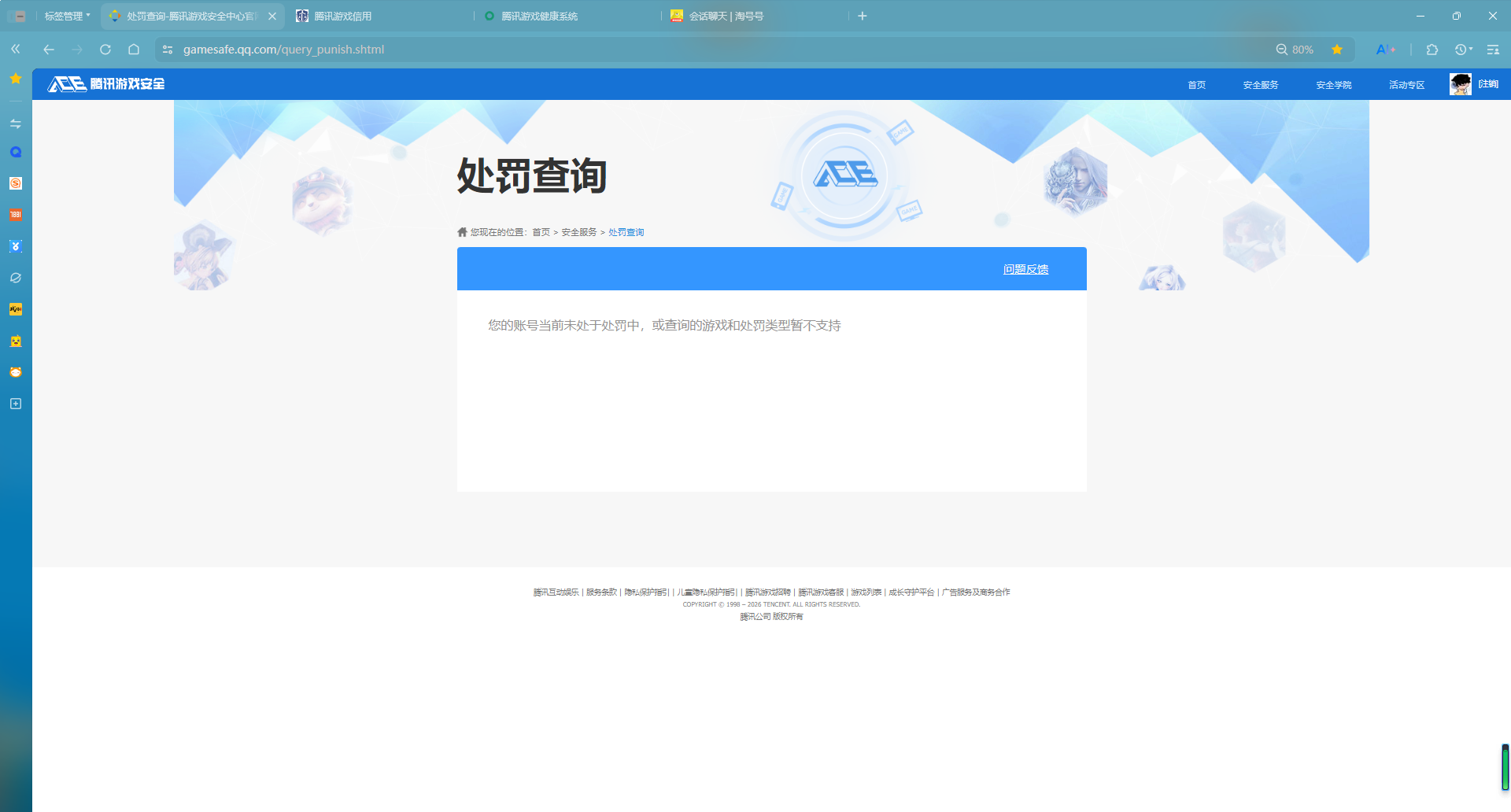Open the history clock dropdown
1511x812 pixels.
click(x=1463, y=49)
